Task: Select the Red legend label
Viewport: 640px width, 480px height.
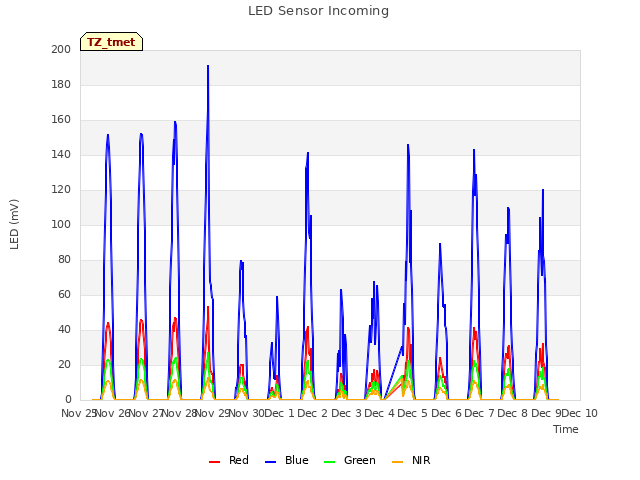Action: point(239,460)
